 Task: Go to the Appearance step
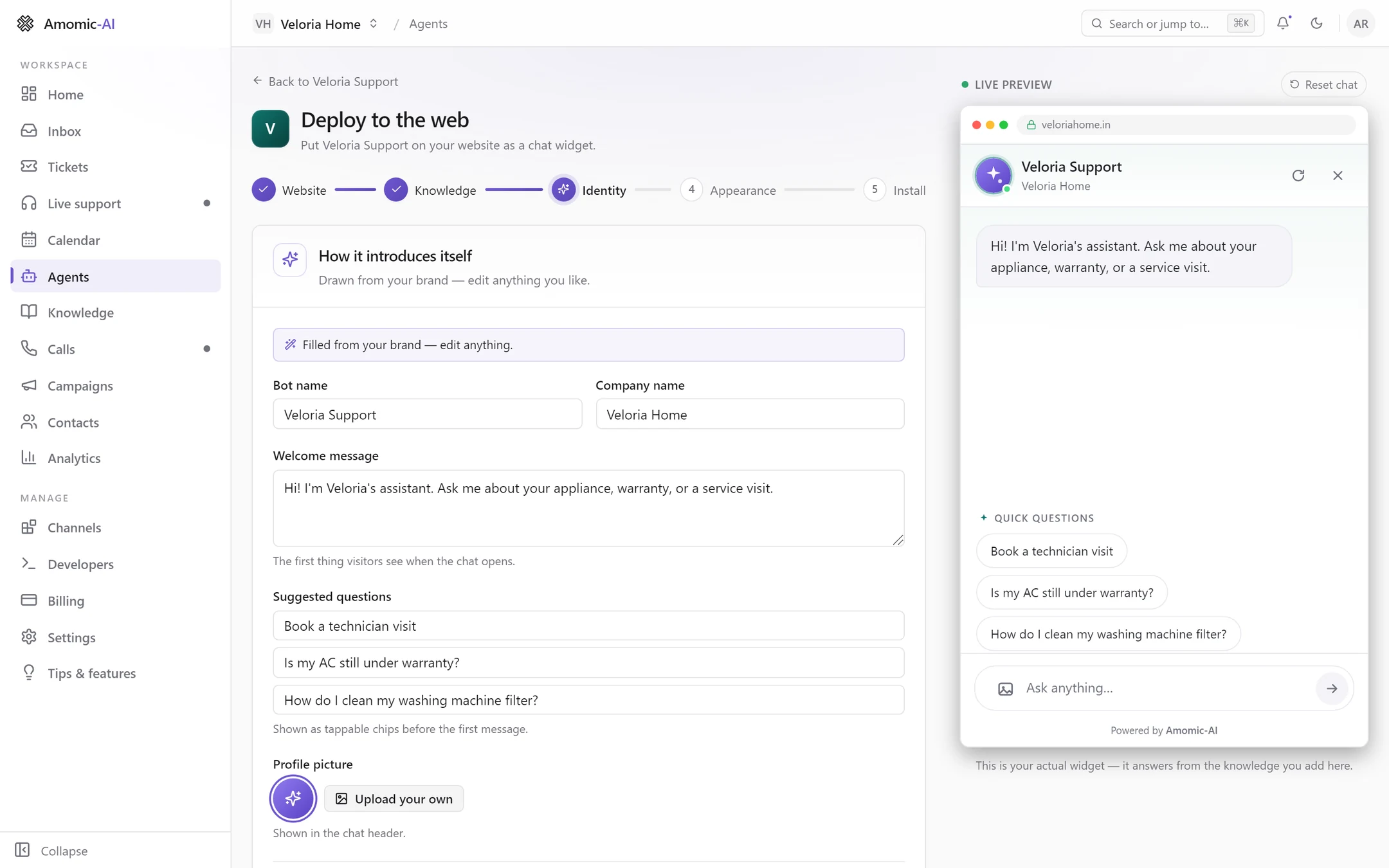(728, 190)
